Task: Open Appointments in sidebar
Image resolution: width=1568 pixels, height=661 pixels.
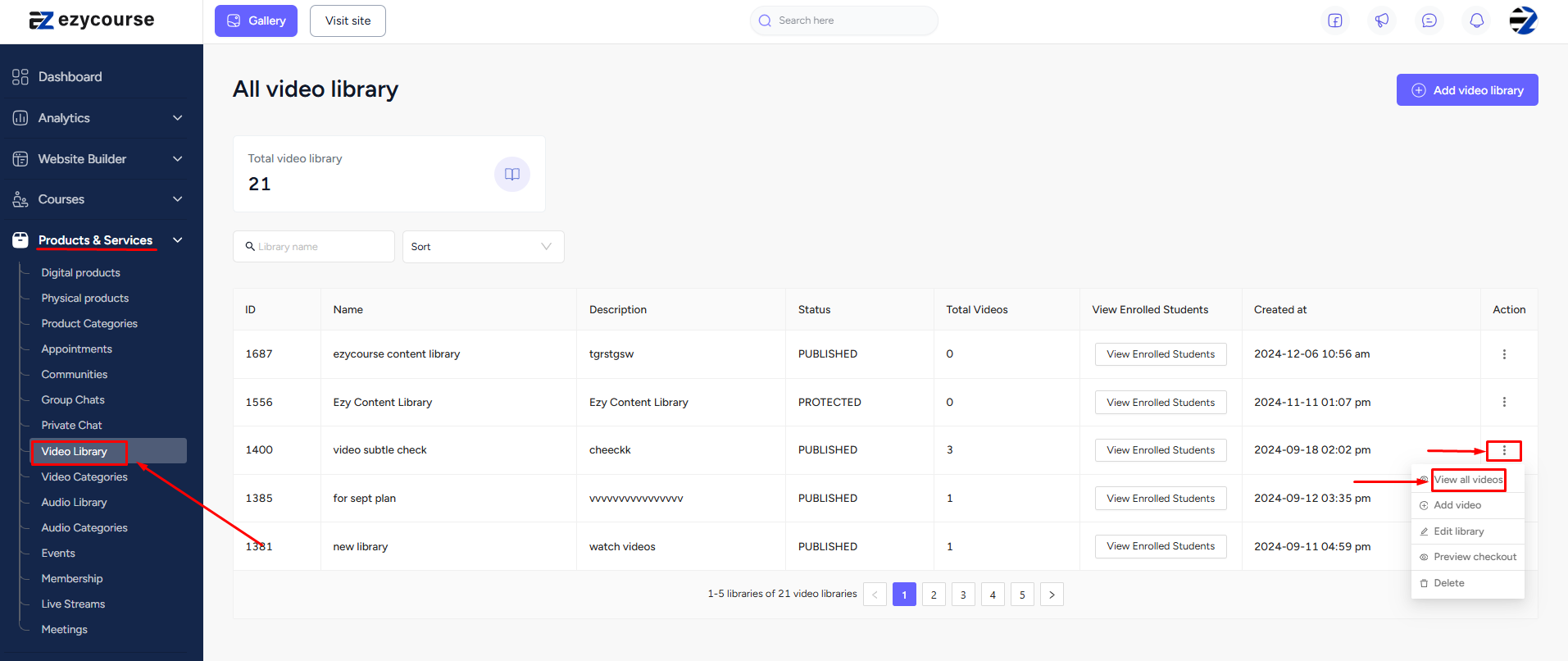Action: (x=76, y=349)
